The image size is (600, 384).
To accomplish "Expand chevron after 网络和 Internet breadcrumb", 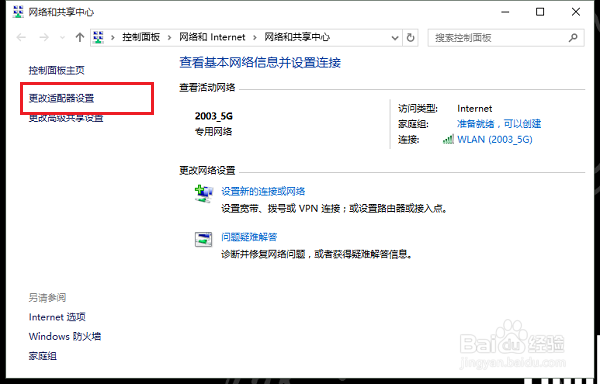I will (255, 37).
